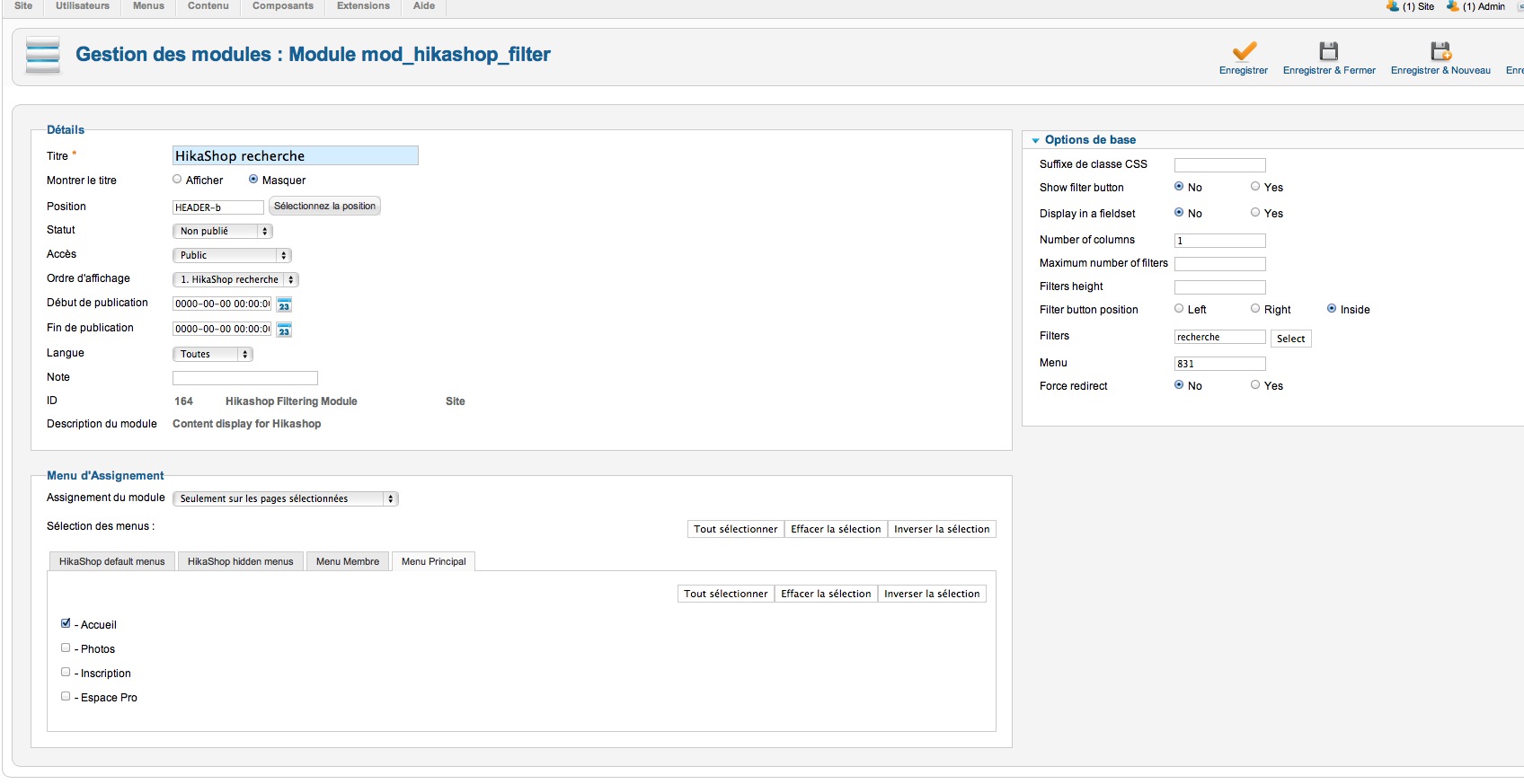Open calendar for Début de publication
Image resolution: width=1524 pixels, height=784 pixels.
click(284, 304)
